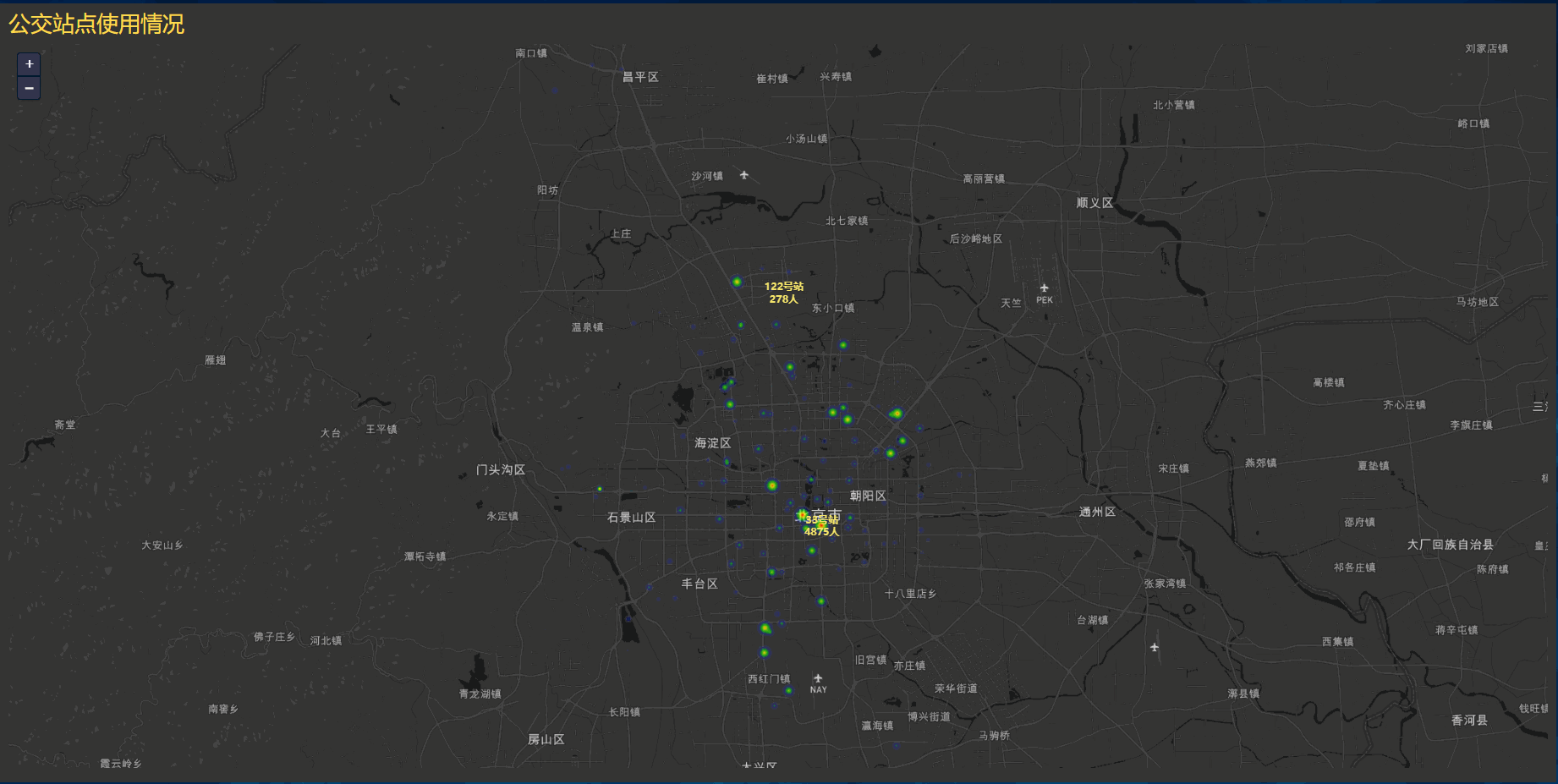Click the NAY airport icon
Image resolution: width=1558 pixels, height=784 pixels.
[818, 678]
